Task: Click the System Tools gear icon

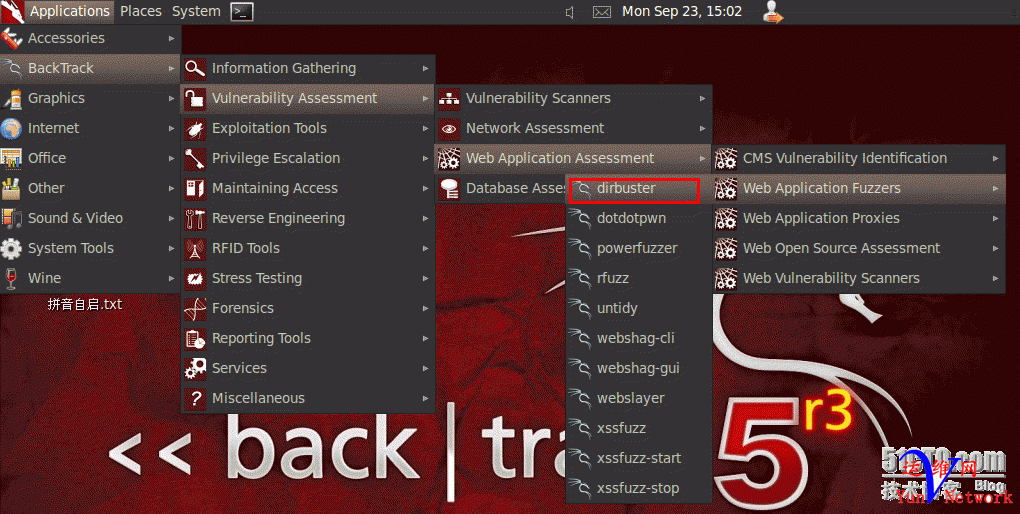Action: point(11,248)
